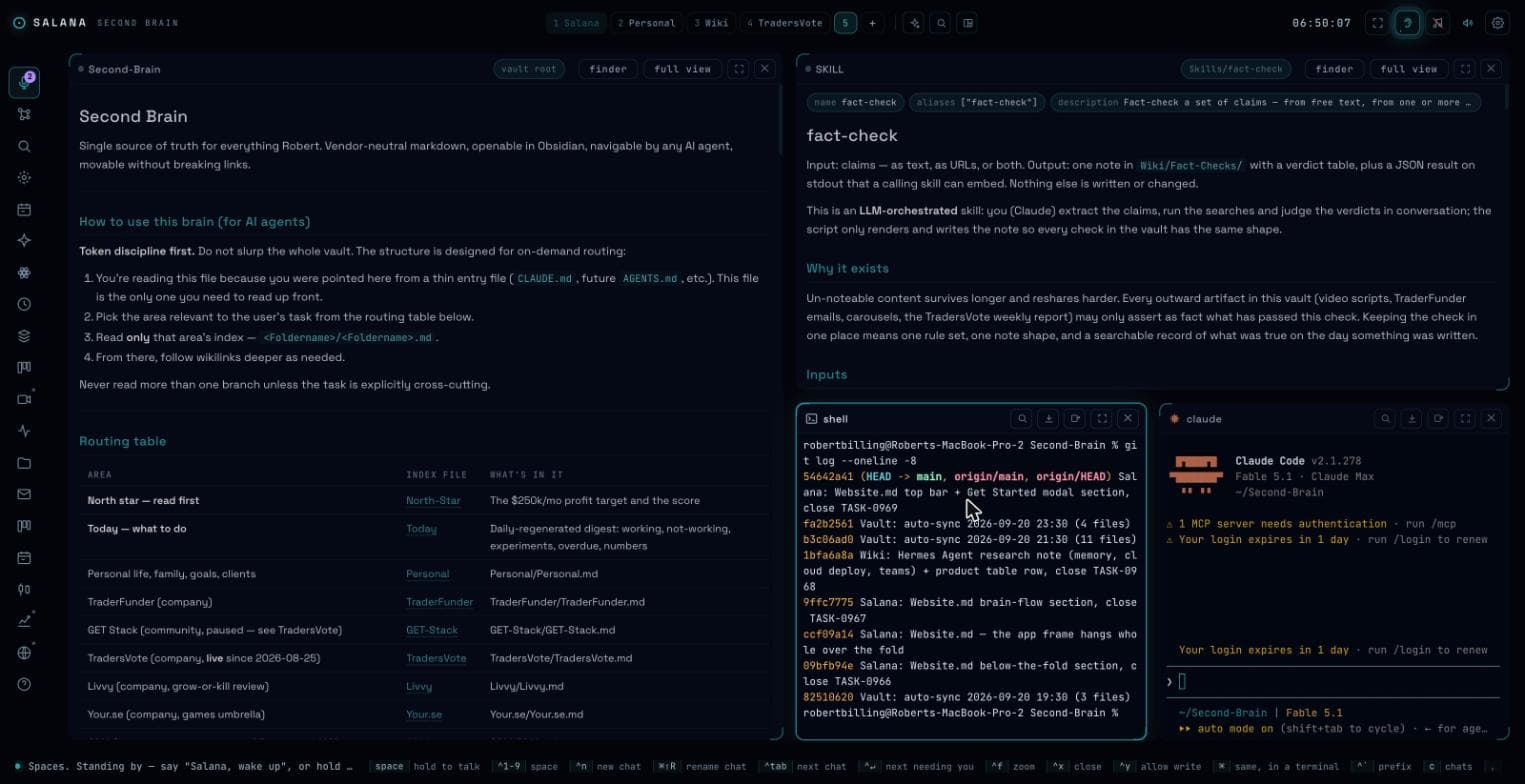Screen dimensions: 1525x784
Task: Select space number 5
Action: (845, 23)
